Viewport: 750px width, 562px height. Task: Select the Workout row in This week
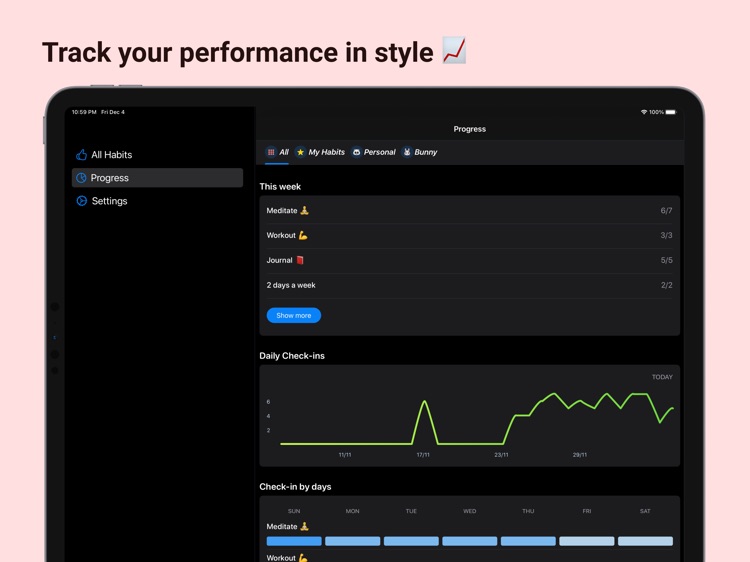click(469, 235)
